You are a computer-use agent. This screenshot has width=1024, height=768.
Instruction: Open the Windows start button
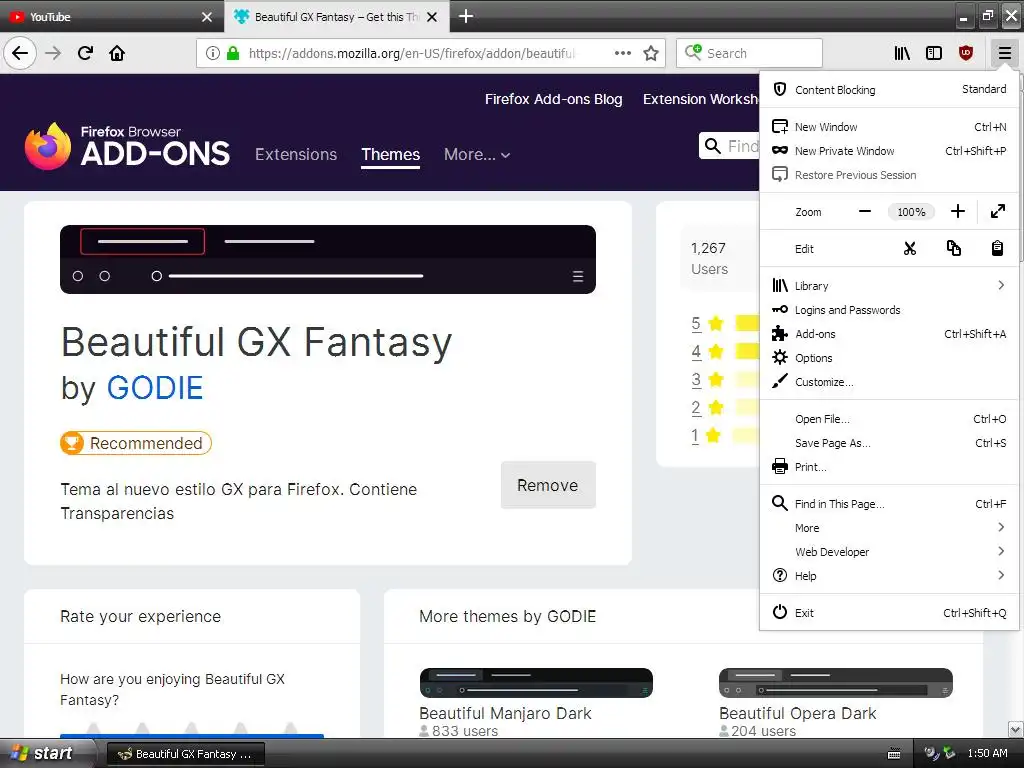(x=47, y=753)
